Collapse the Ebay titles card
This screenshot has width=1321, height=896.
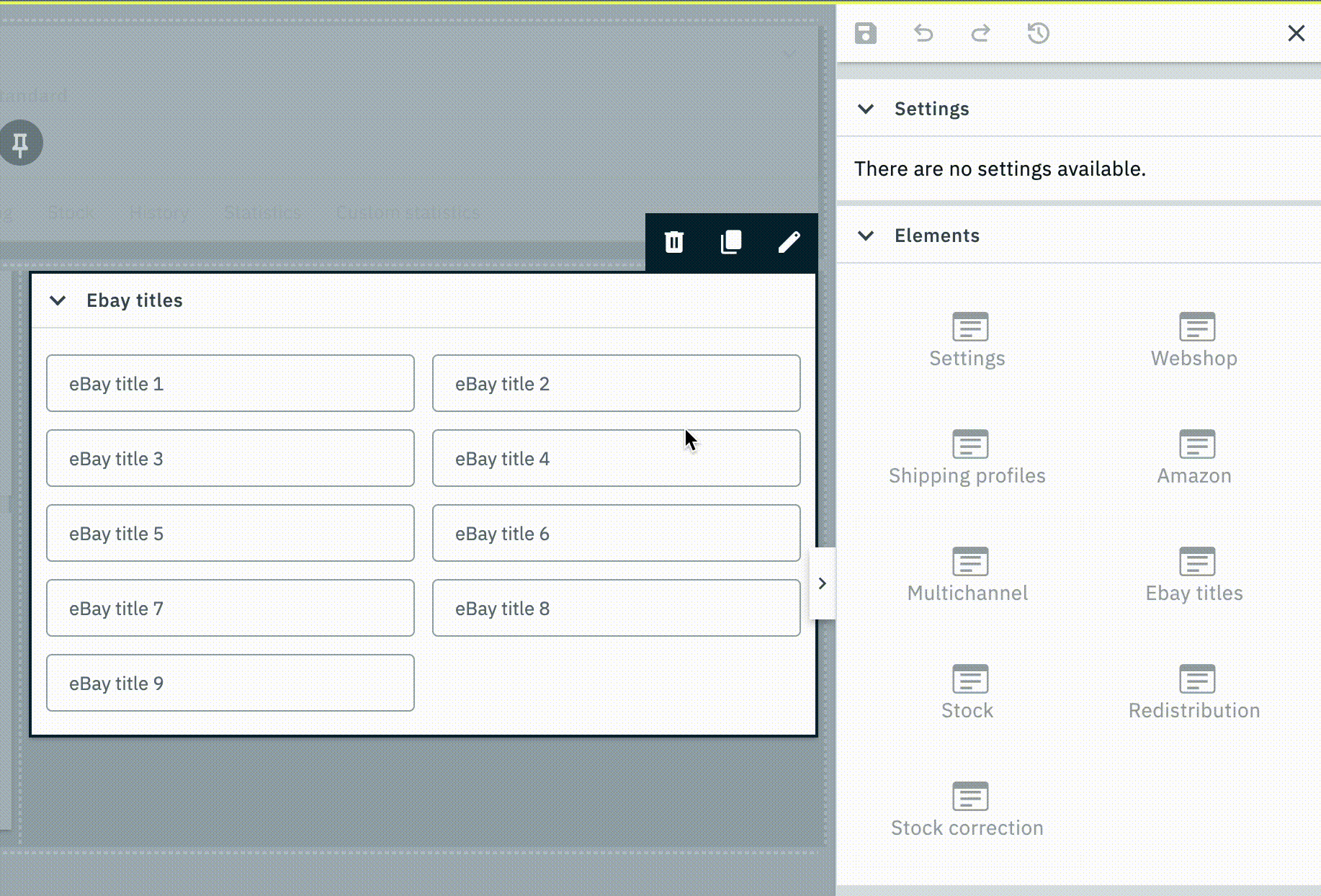click(x=58, y=300)
